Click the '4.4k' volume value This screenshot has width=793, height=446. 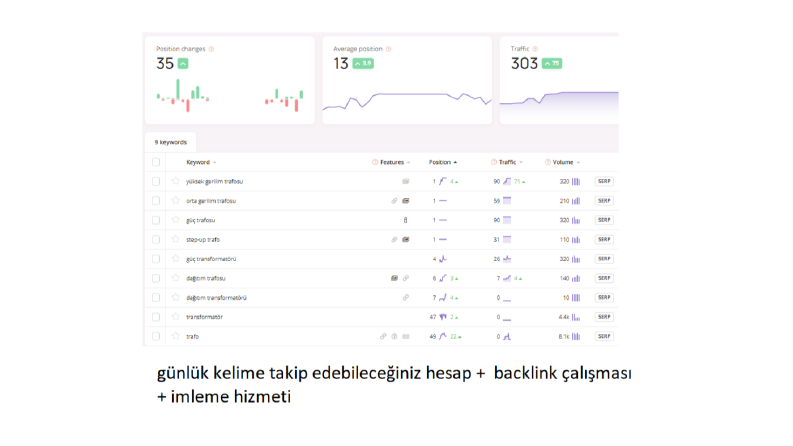564,317
